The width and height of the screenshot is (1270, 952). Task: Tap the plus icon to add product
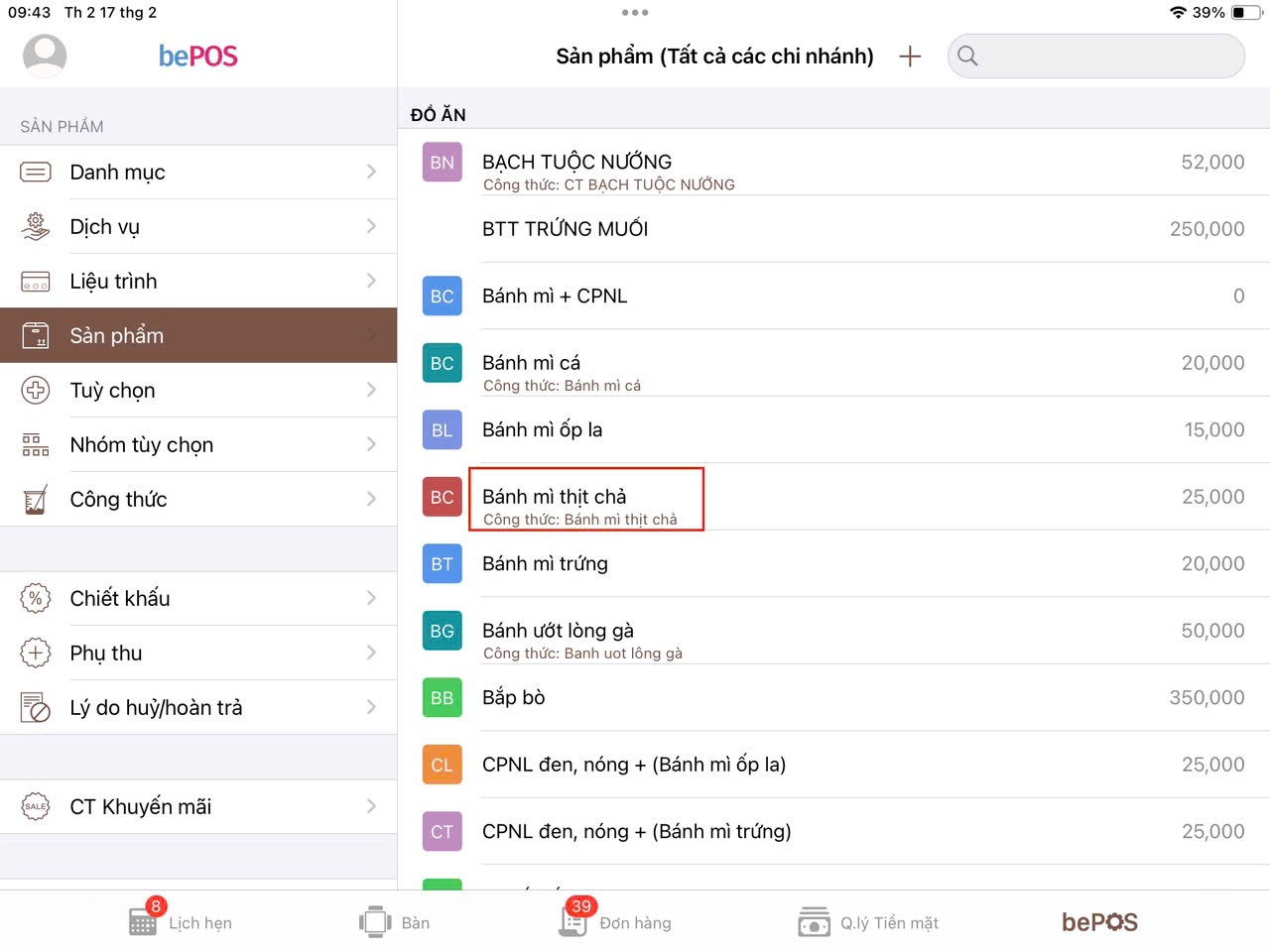[x=909, y=57]
